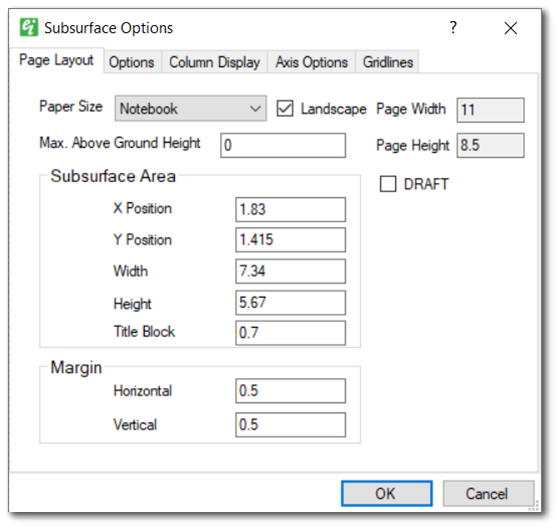Click the Subsurface Area Width field
The height and width of the screenshot is (528, 558).
(290, 271)
